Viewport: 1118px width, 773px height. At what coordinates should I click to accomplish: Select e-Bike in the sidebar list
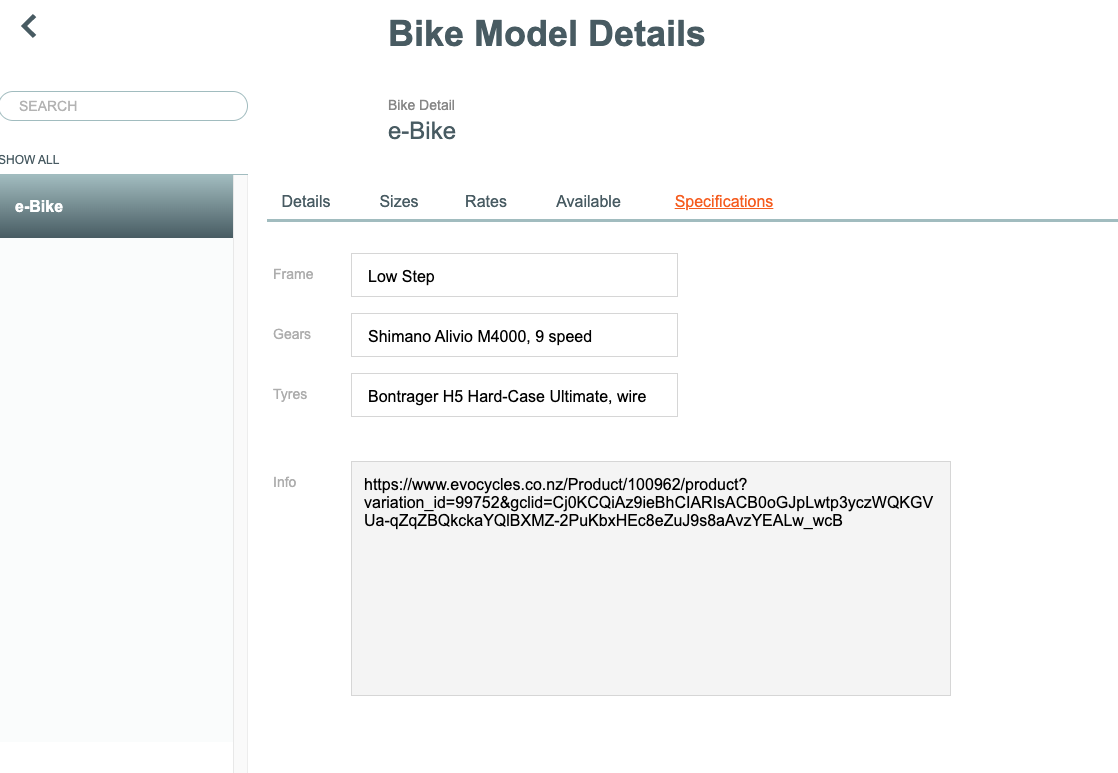point(116,206)
